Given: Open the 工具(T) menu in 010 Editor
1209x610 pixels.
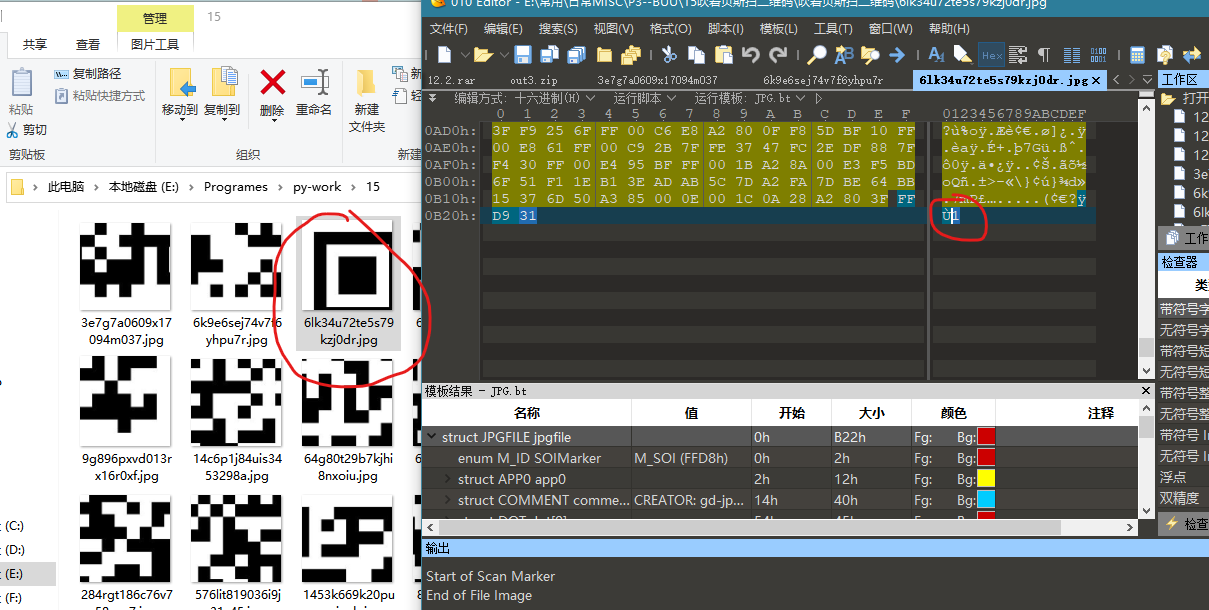Looking at the screenshot, I should [x=833, y=28].
